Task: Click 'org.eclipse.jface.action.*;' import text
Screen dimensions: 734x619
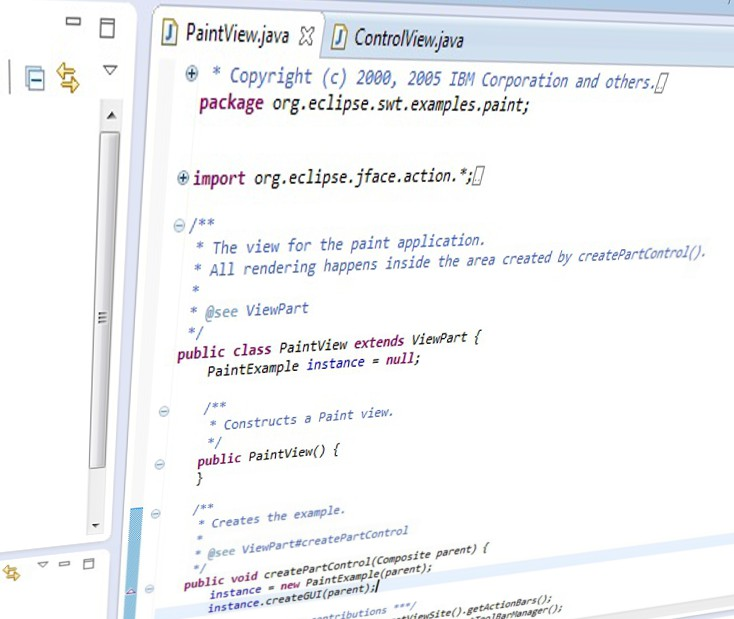Action: tap(363, 177)
